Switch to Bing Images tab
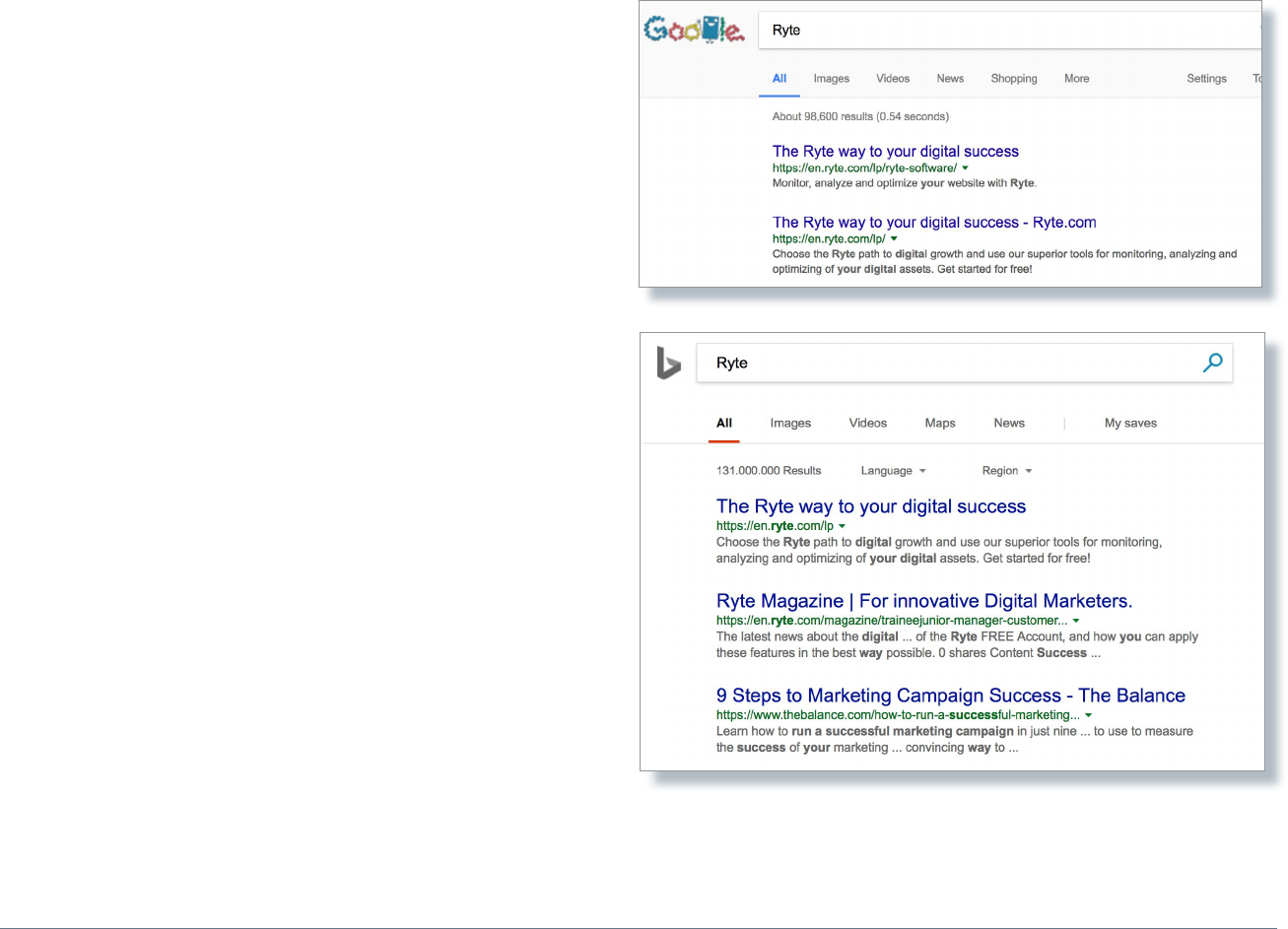The image size is (1288, 929). pos(790,423)
